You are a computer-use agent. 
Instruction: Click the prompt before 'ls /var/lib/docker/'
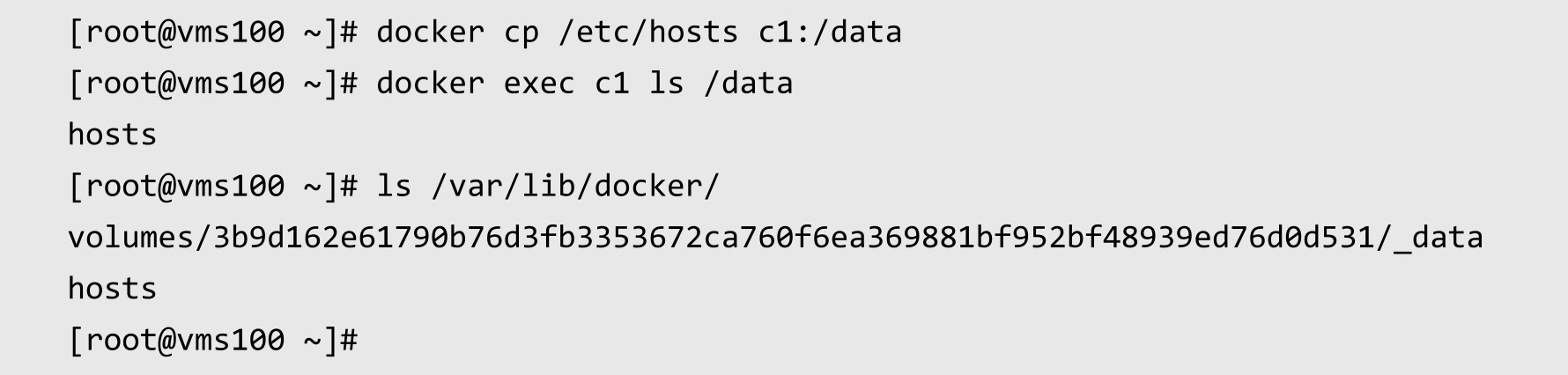pos(212,186)
